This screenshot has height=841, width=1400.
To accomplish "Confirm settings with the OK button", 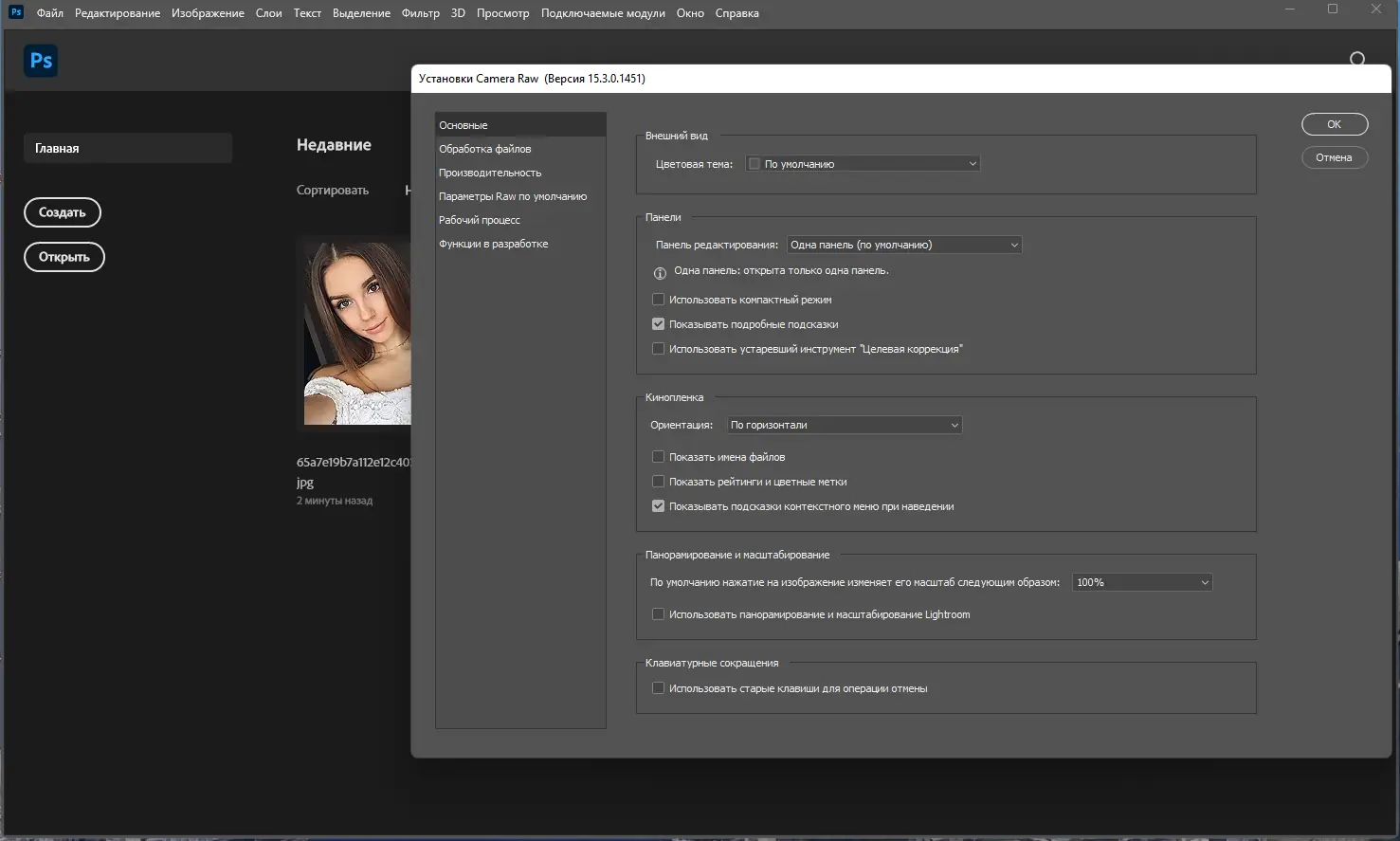I will point(1335,124).
